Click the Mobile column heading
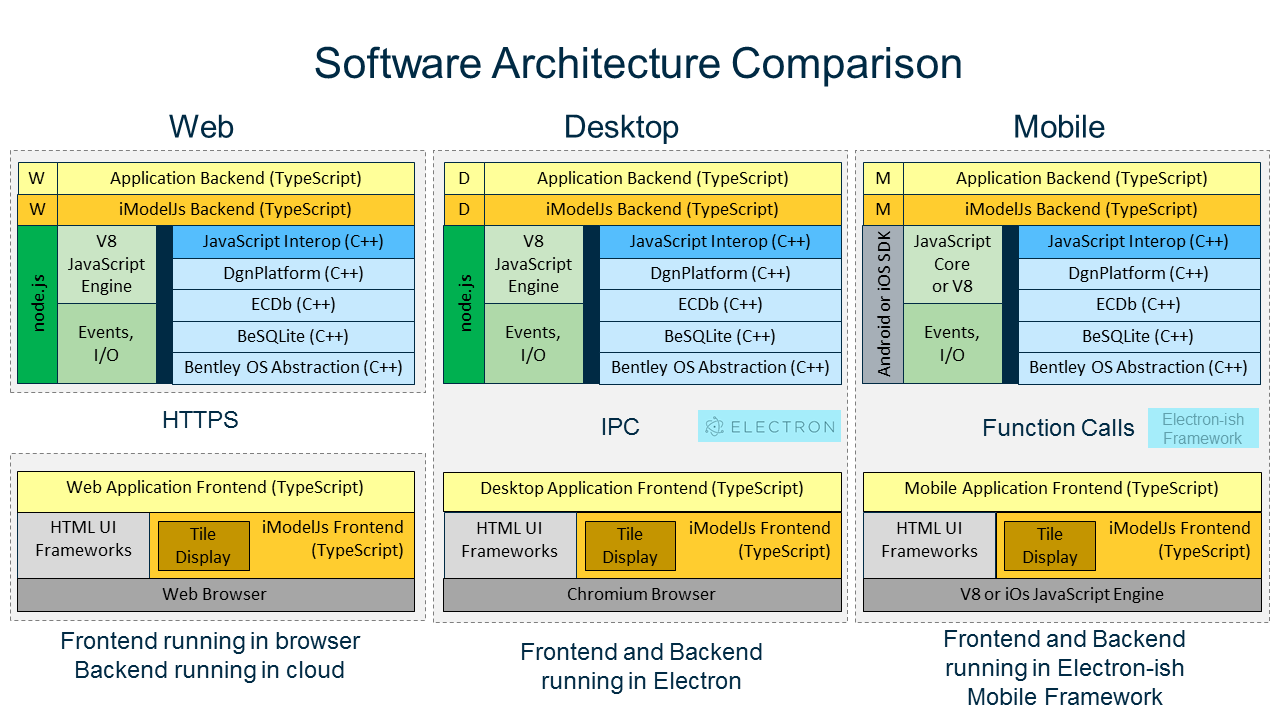This screenshot has width=1280, height=720. tap(1059, 127)
